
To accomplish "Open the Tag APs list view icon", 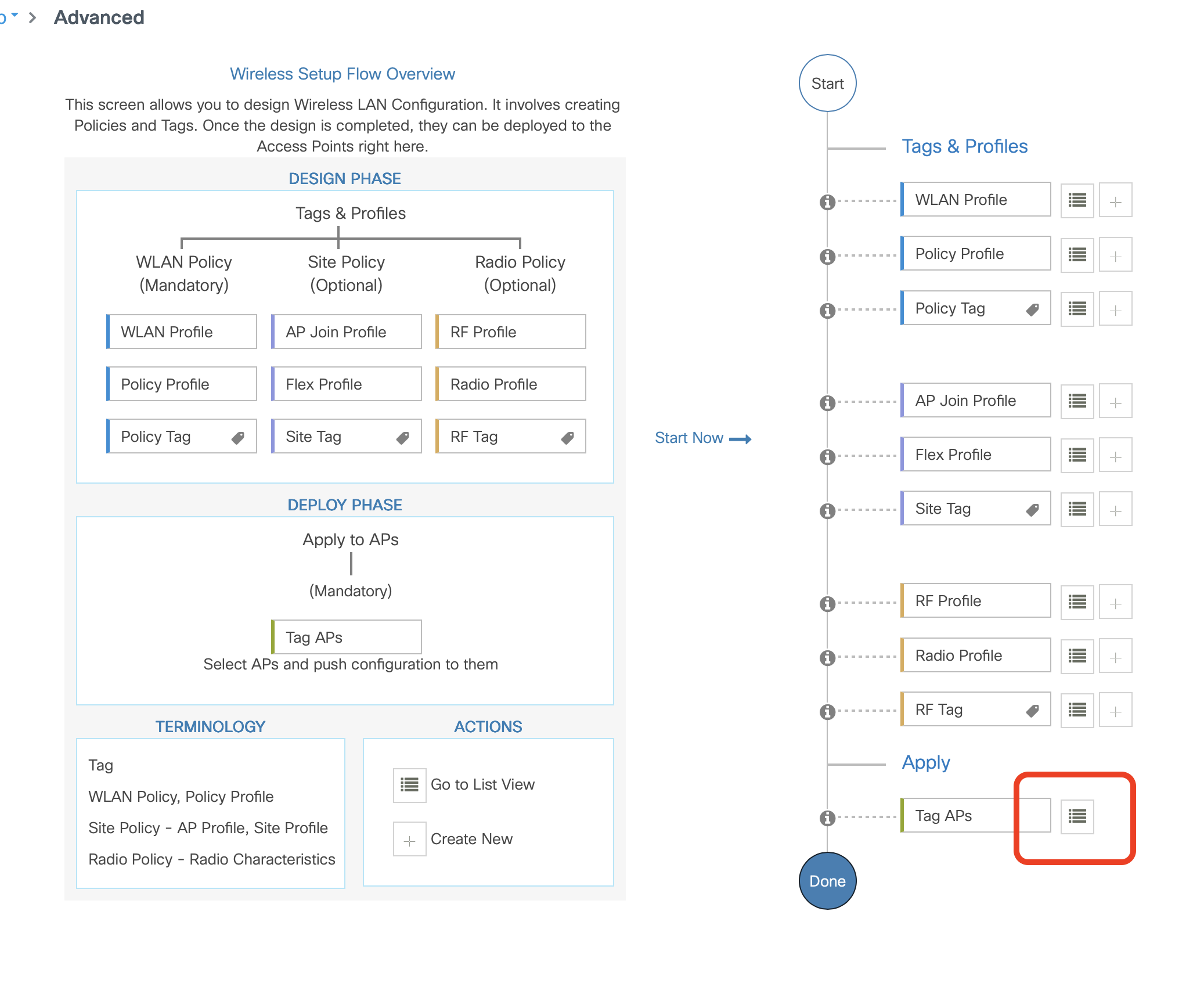I will (1077, 816).
